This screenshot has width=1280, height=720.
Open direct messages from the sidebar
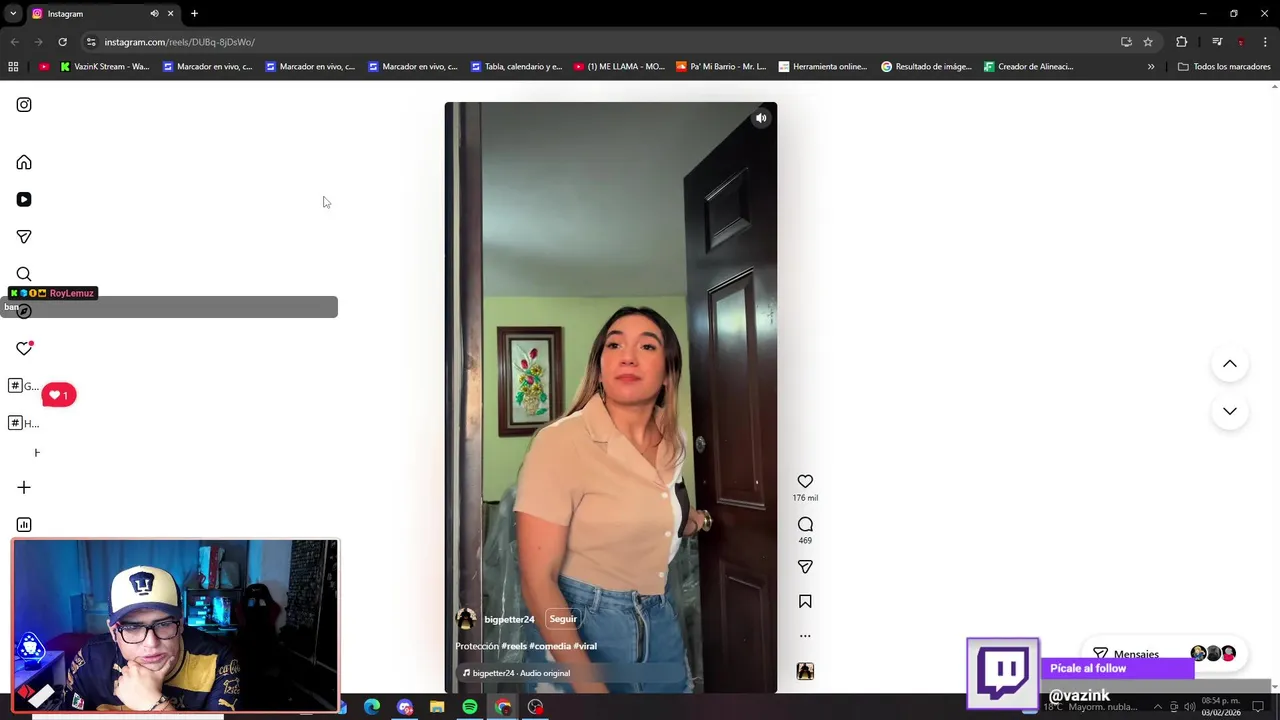24,237
